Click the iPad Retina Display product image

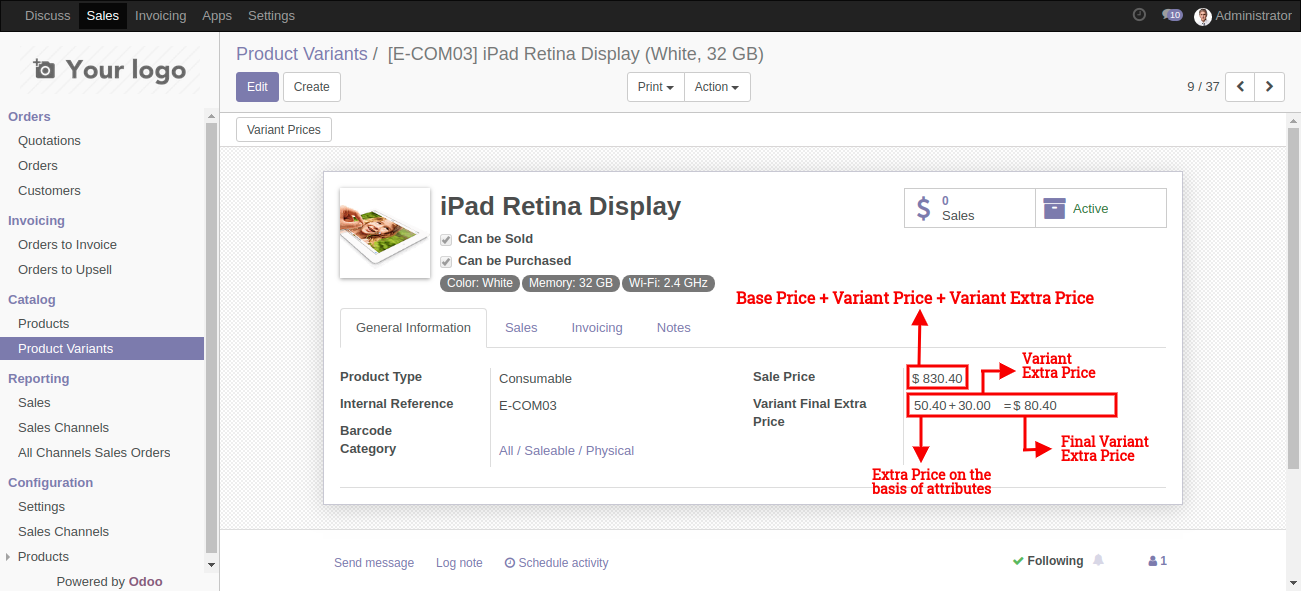(384, 232)
